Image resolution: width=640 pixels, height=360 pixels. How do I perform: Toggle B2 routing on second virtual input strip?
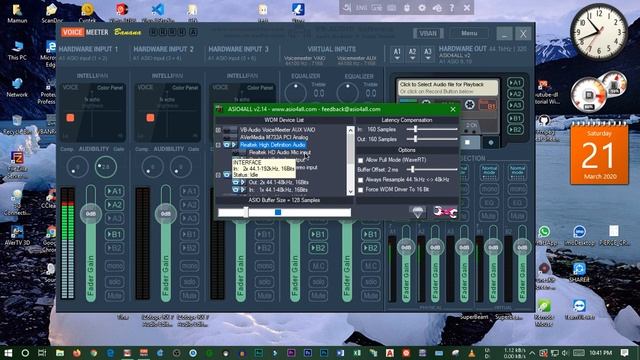370,248
